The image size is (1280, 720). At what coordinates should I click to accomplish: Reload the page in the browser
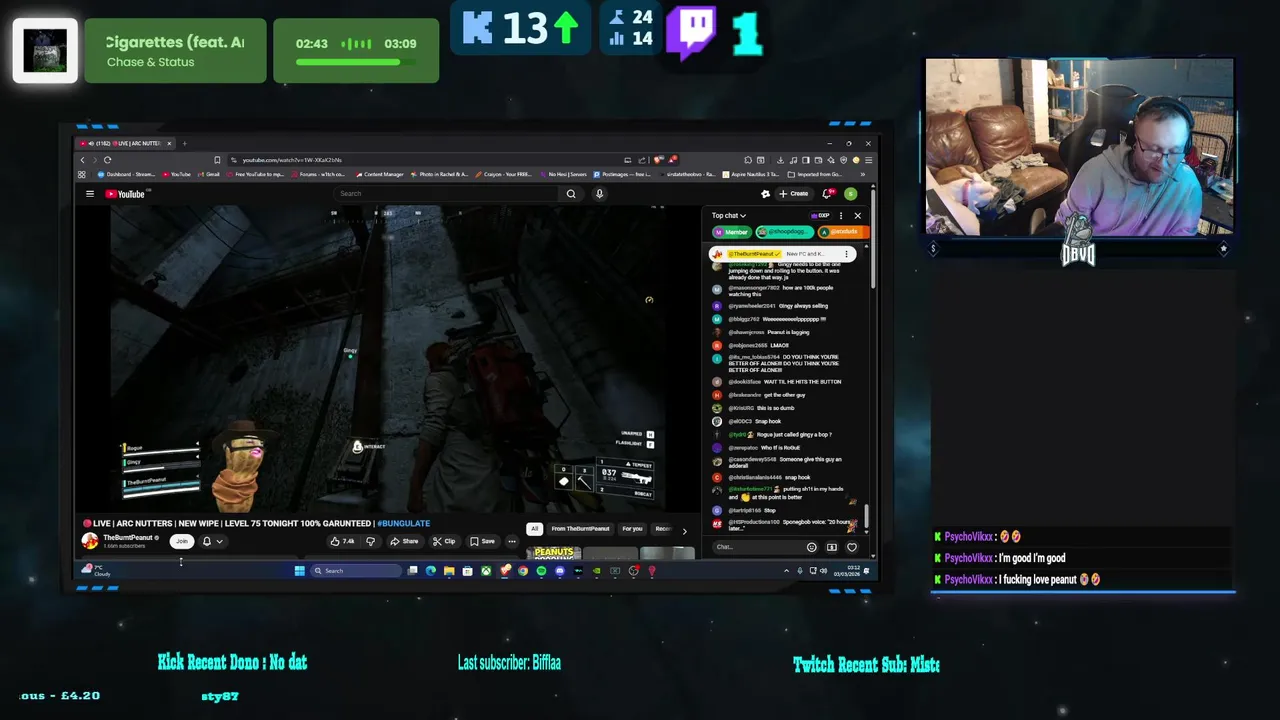107,160
